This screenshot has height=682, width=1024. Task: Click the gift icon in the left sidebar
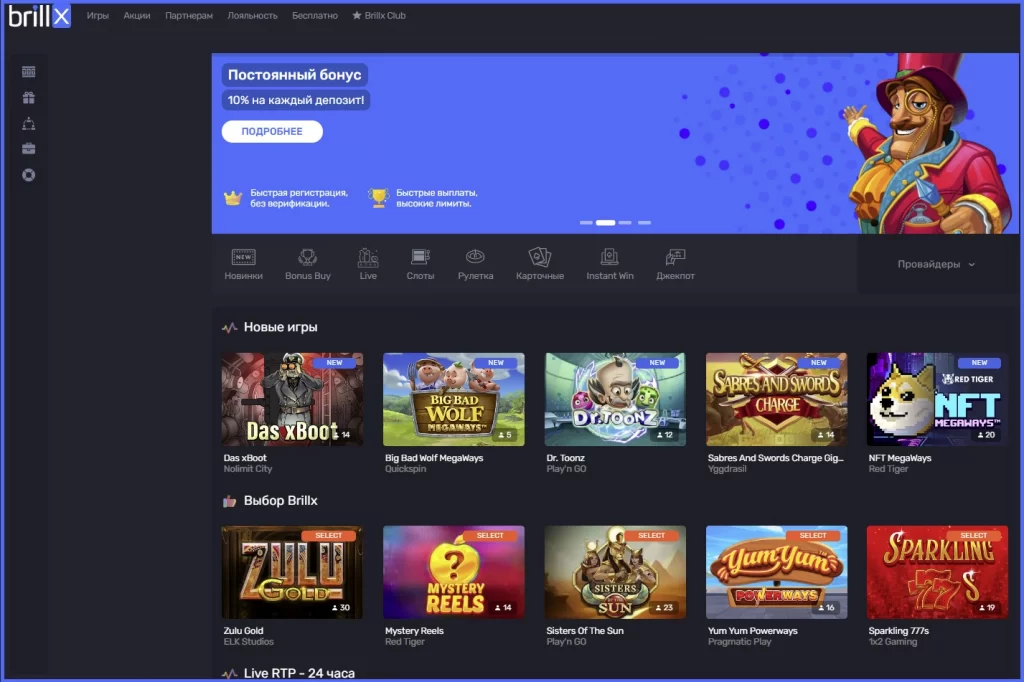[x=28, y=97]
